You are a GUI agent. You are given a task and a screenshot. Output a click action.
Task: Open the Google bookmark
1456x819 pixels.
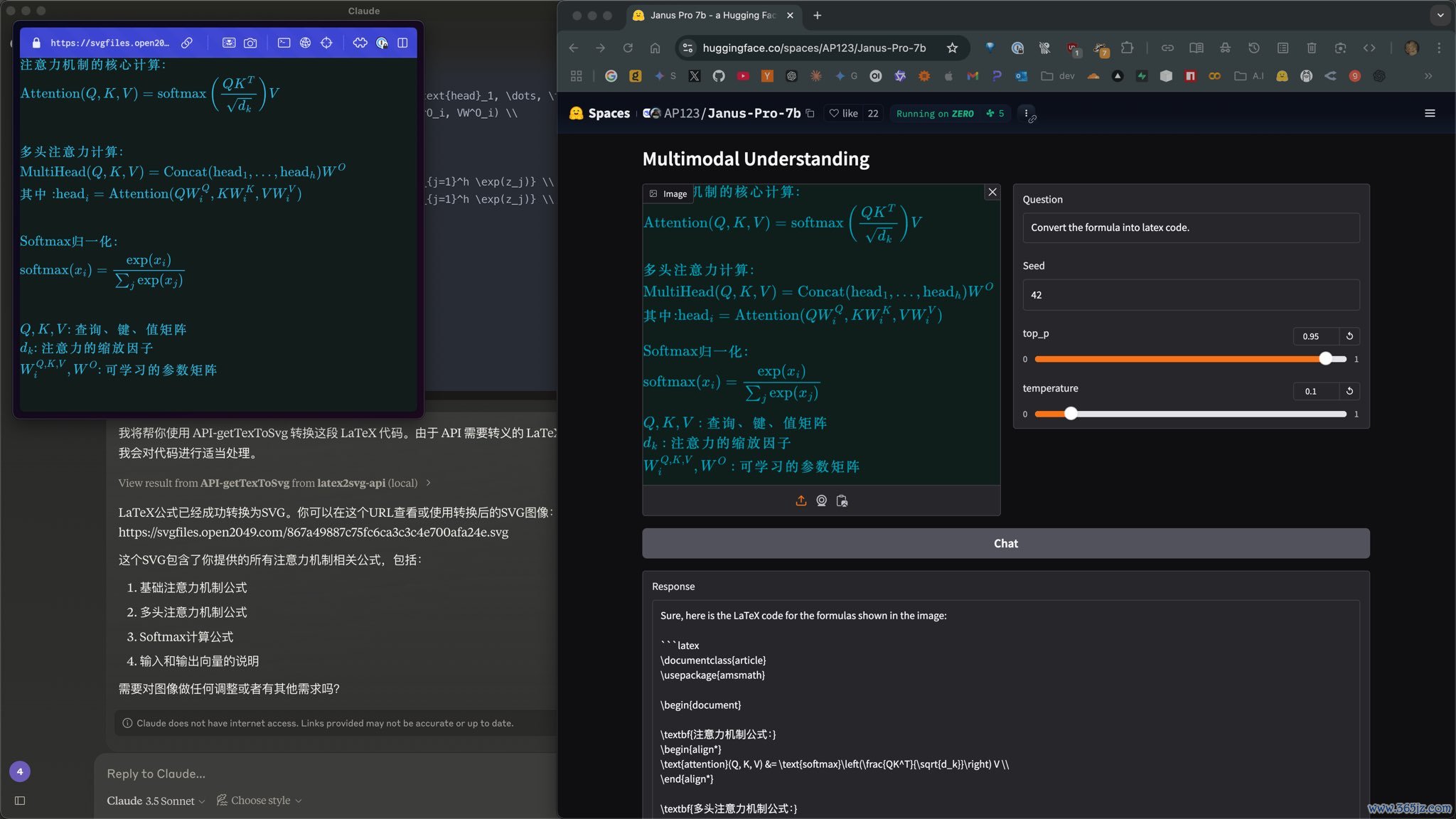pos(611,76)
